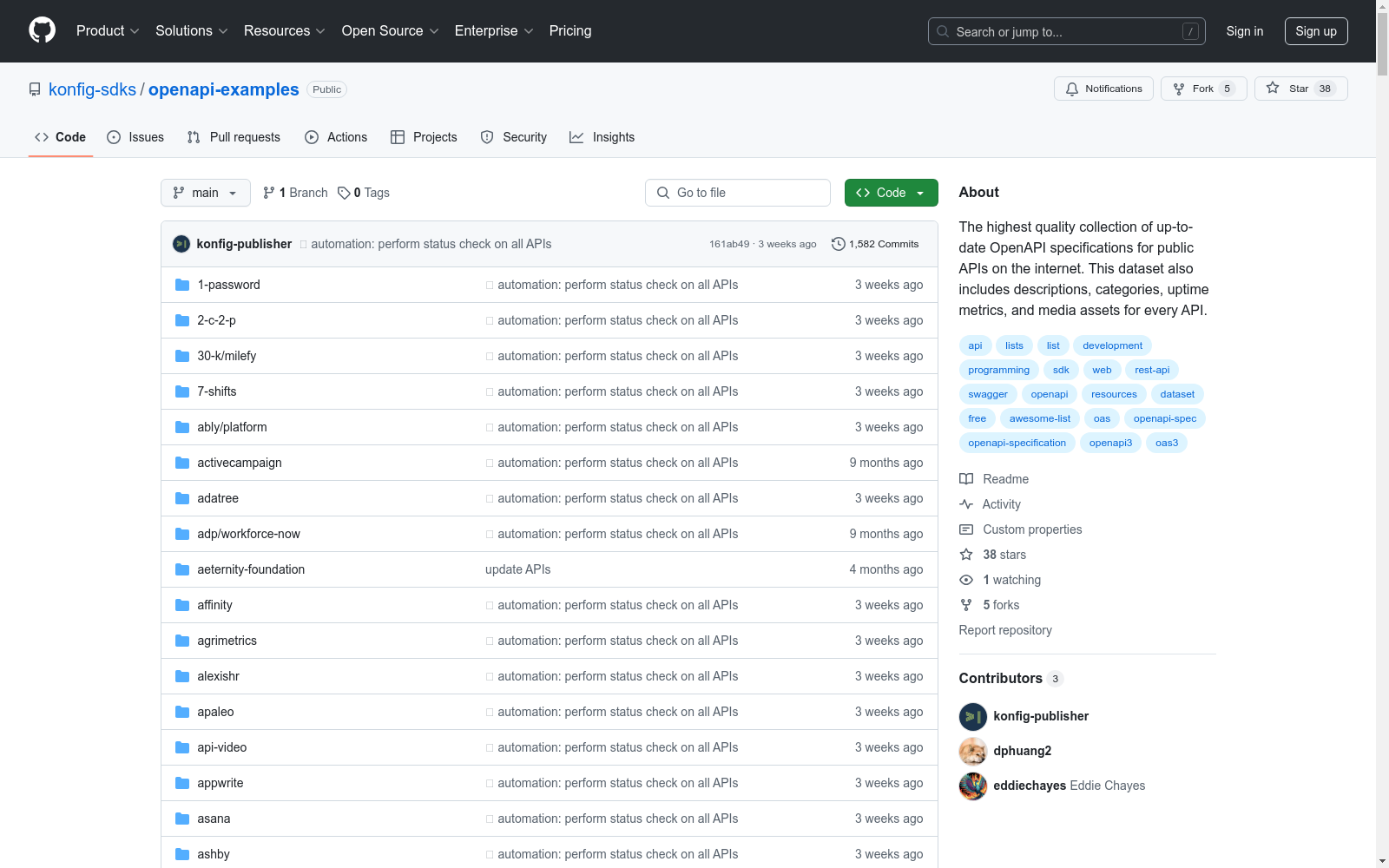Viewport: 1389px width, 868px height.
Task: Click the awesome-list topic tag
Action: [x=1040, y=418]
